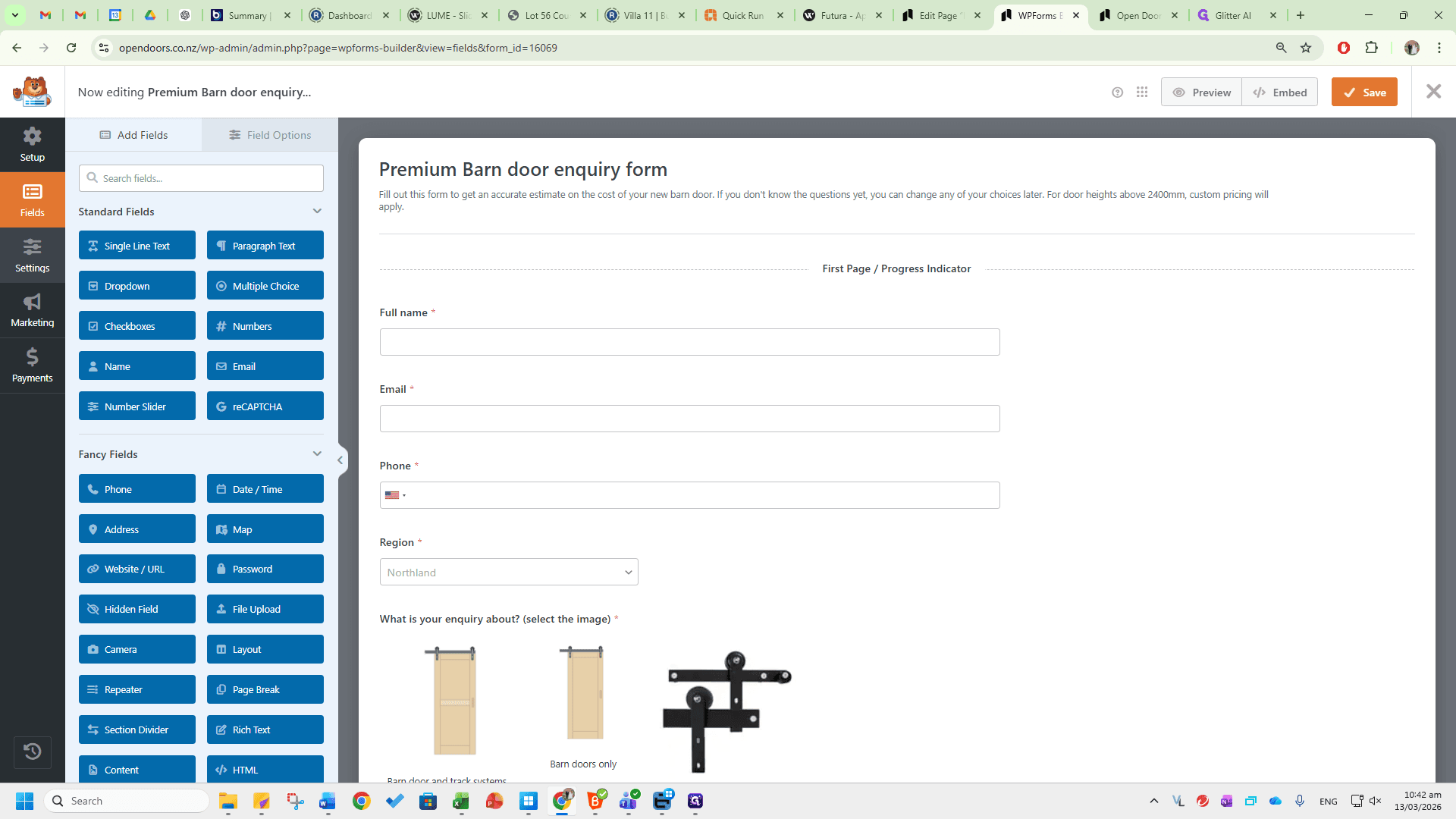1456x819 pixels.
Task: Collapse the fields sidebar arrow
Action: click(340, 460)
